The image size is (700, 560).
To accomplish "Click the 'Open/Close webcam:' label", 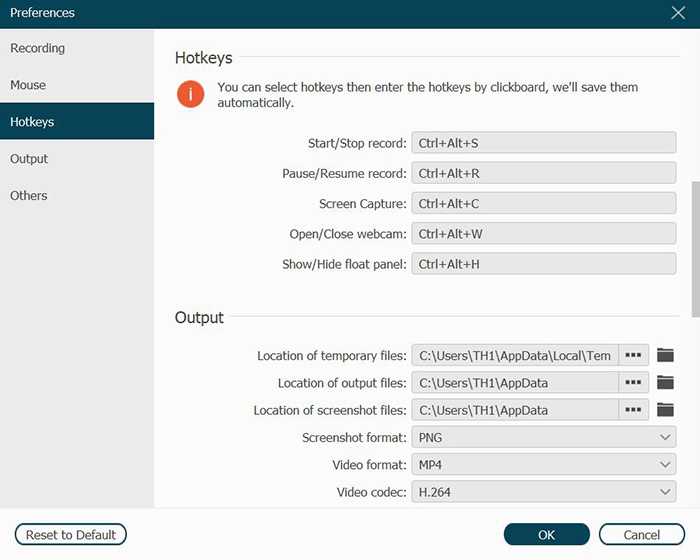I will click(x=348, y=234).
